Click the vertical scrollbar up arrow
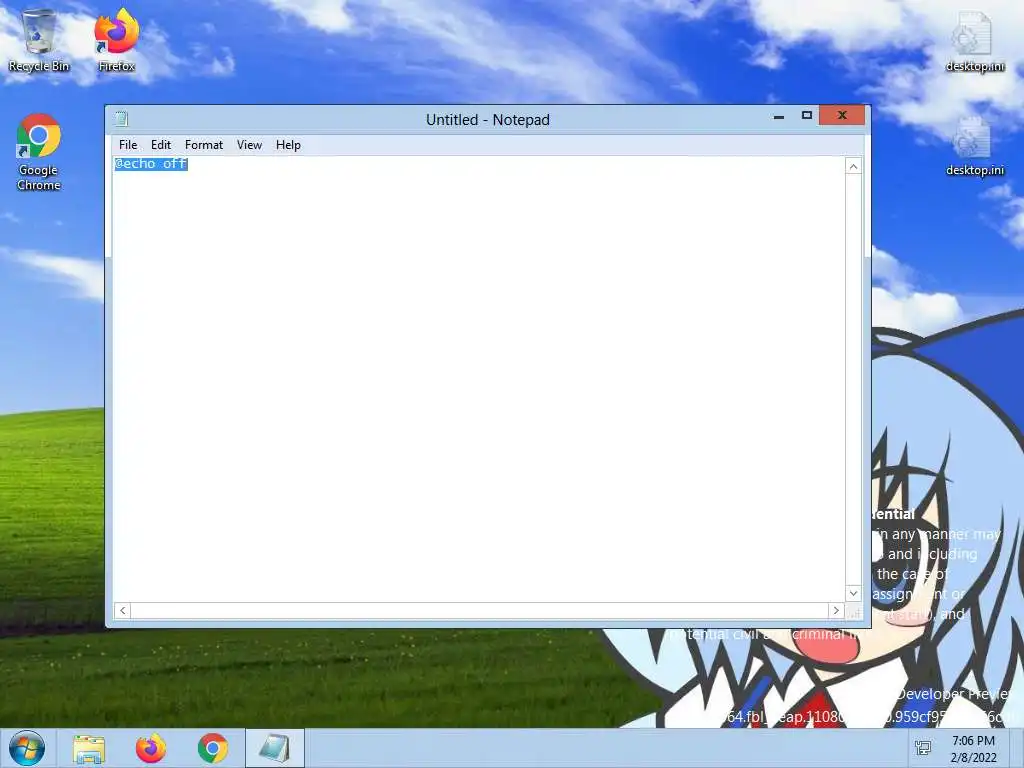Viewport: 1024px width, 768px height. (853, 167)
